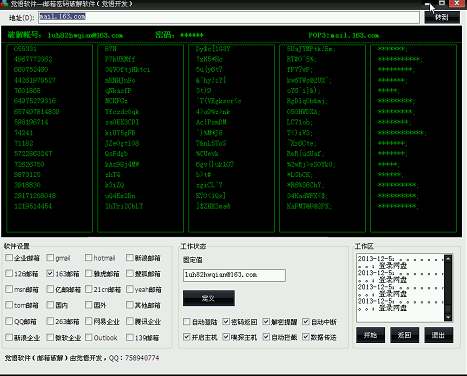Tick the 21cn邮箱 checkbox
The width and height of the screenshot is (467, 376).
89,289
